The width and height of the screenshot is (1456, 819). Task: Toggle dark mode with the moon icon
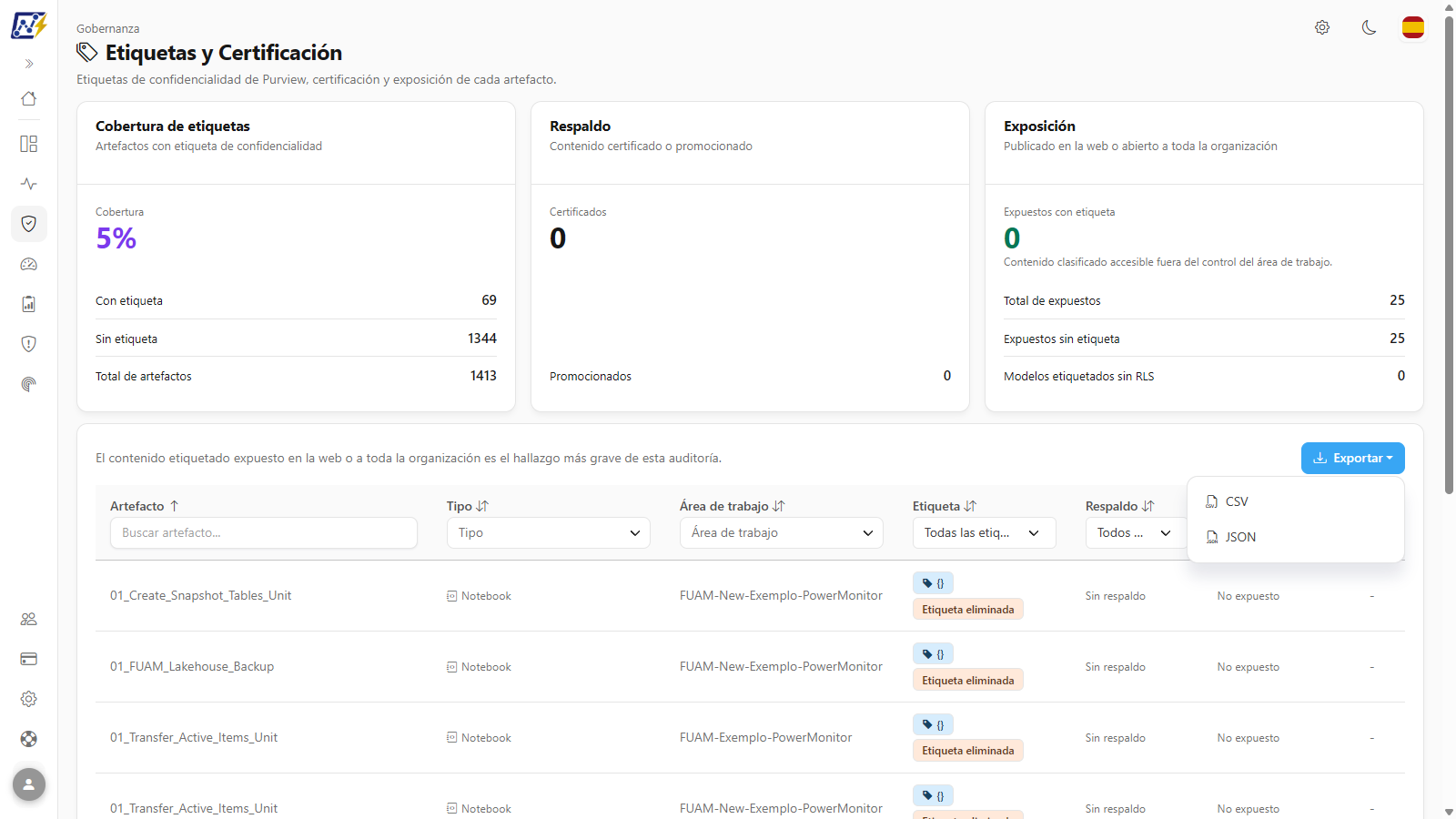pyautogui.click(x=1369, y=27)
